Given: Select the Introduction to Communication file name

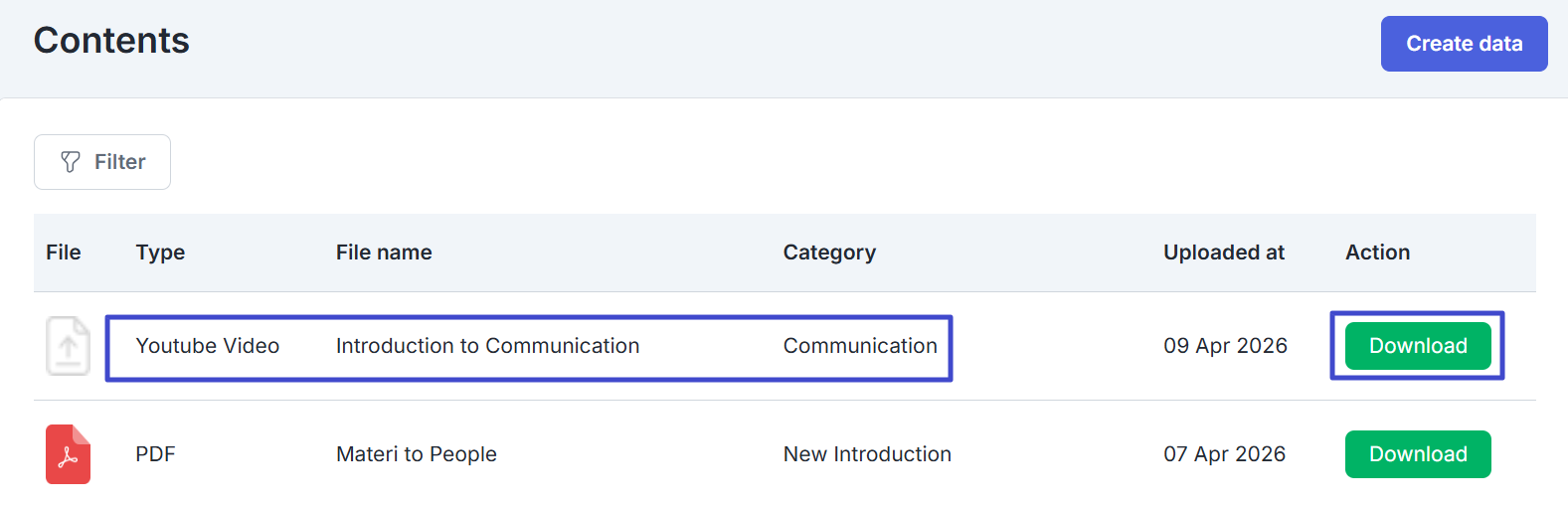Looking at the screenshot, I should (487, 346).
